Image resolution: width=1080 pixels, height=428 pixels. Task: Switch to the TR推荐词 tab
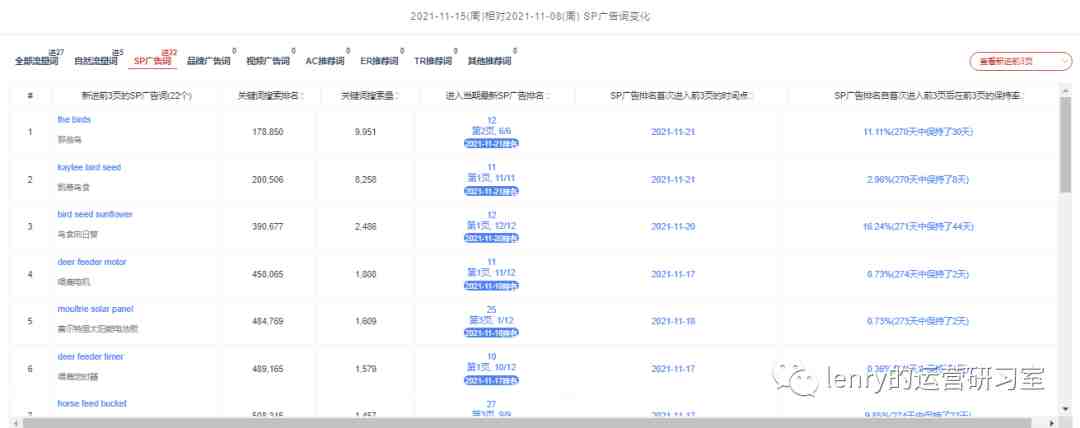point(433,61)
